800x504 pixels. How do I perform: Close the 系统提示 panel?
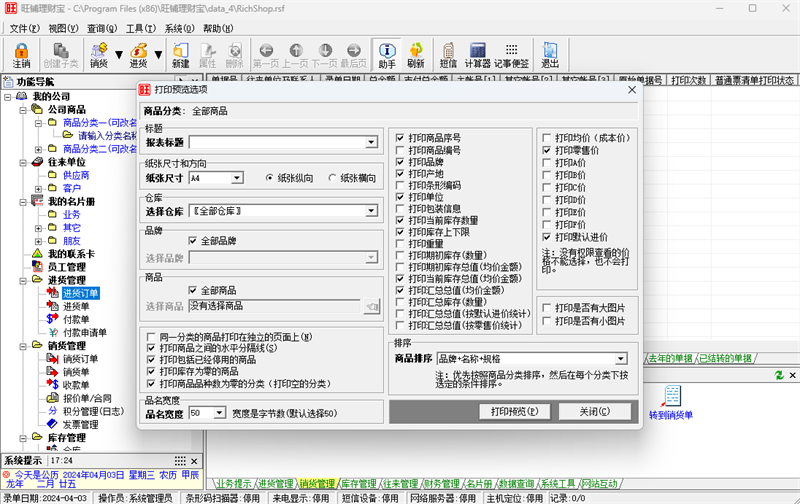coord(194,461)
